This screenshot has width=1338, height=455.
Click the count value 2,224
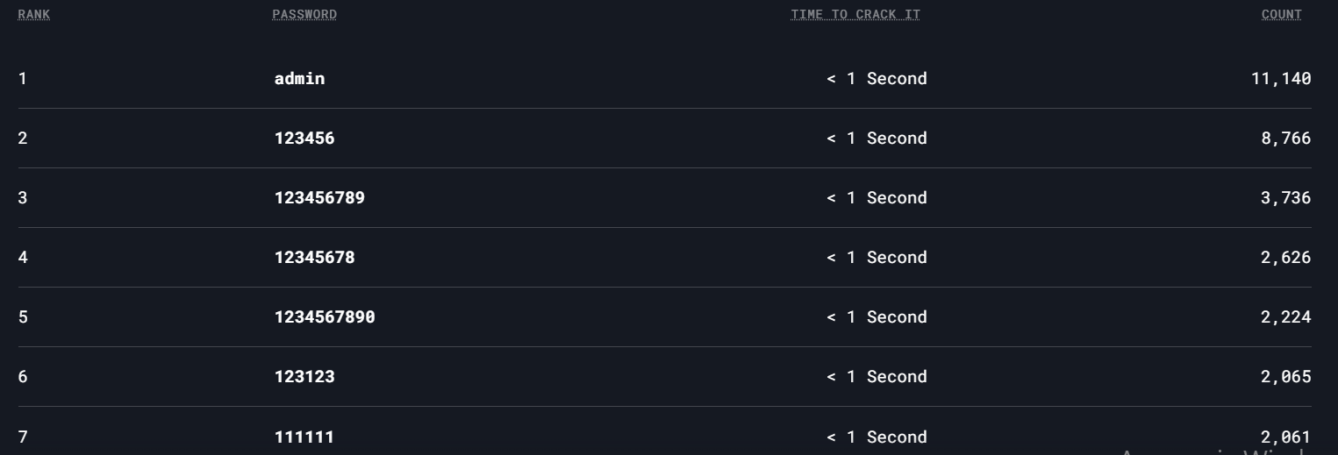1285,318
